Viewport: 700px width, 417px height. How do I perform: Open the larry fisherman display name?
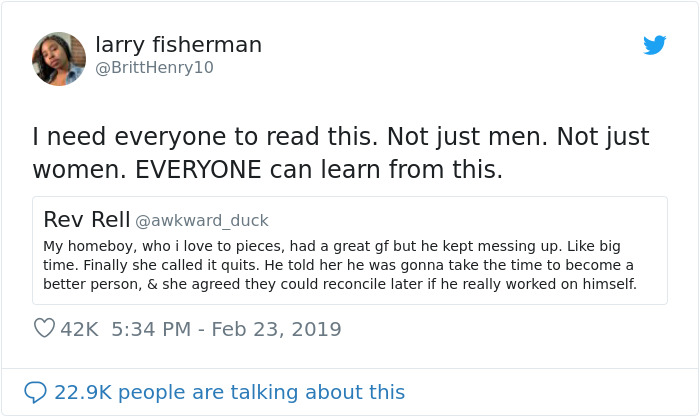[x=178, y=45]
